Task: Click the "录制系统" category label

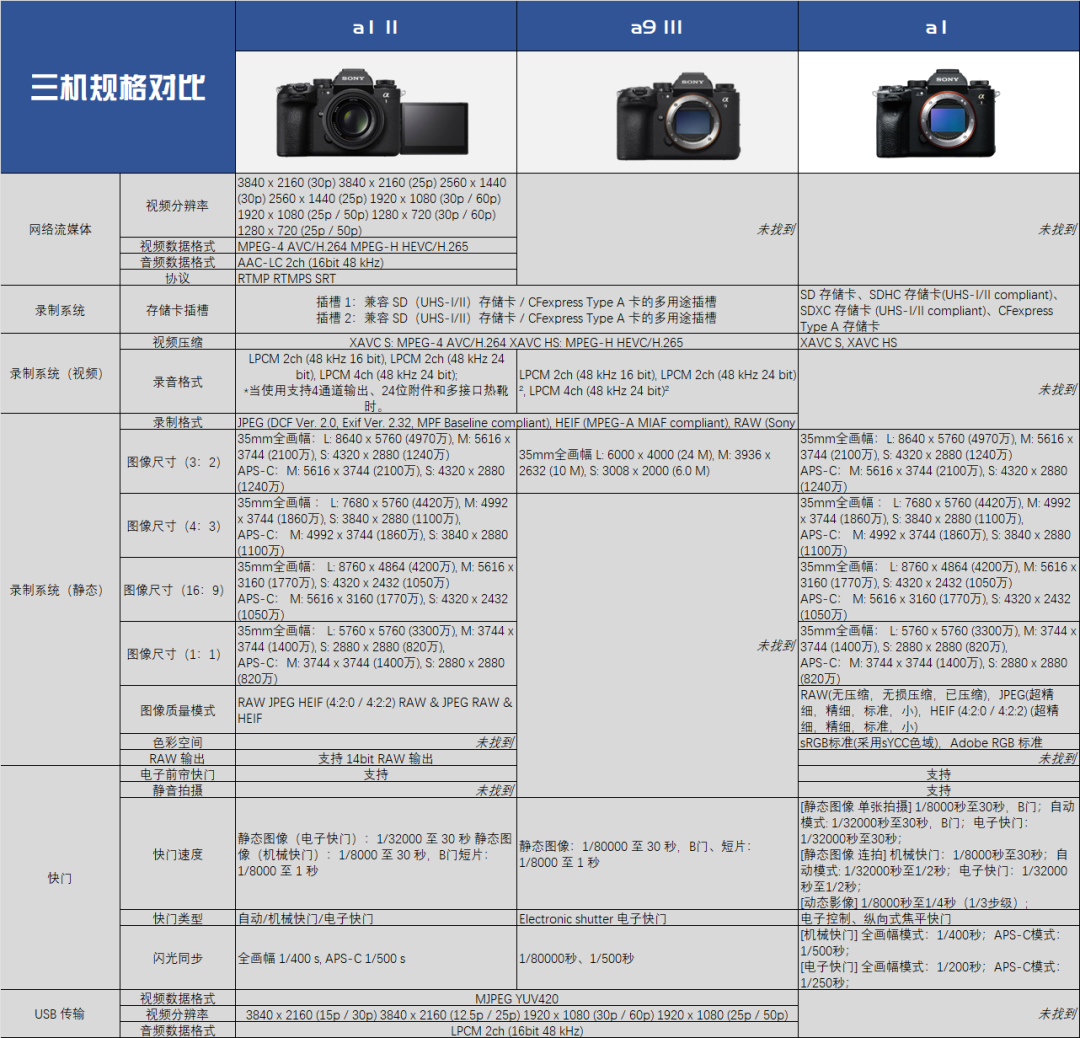Action: (60, 310)
